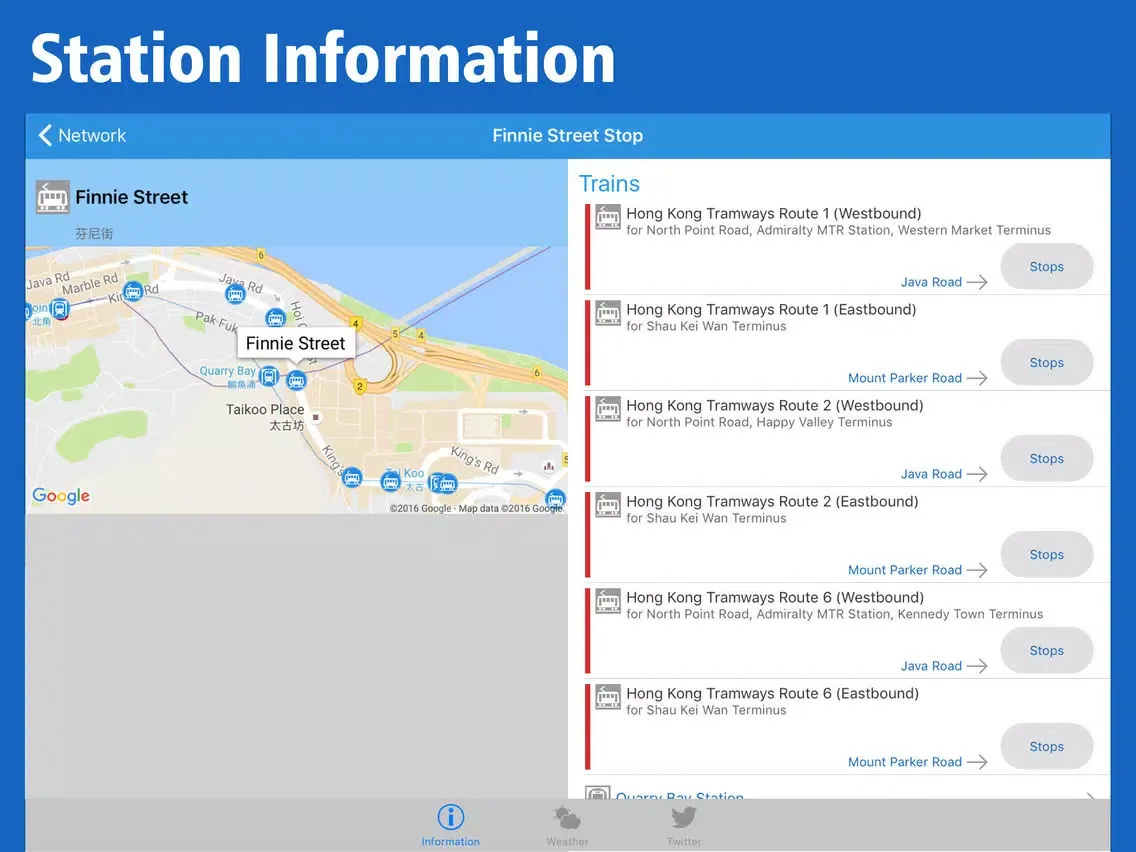Open Stops for Route 1 Westbound
Viewport: 1136px width, 852px height.
point(1046,267)
